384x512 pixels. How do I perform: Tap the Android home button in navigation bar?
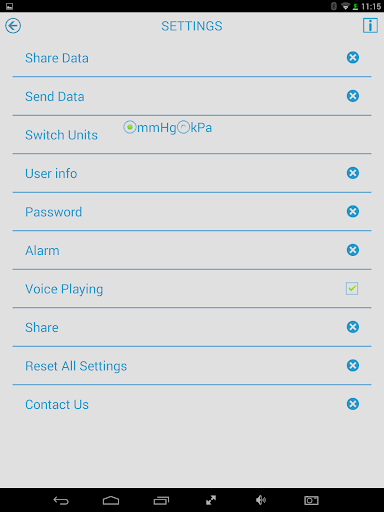pos(111,500)
